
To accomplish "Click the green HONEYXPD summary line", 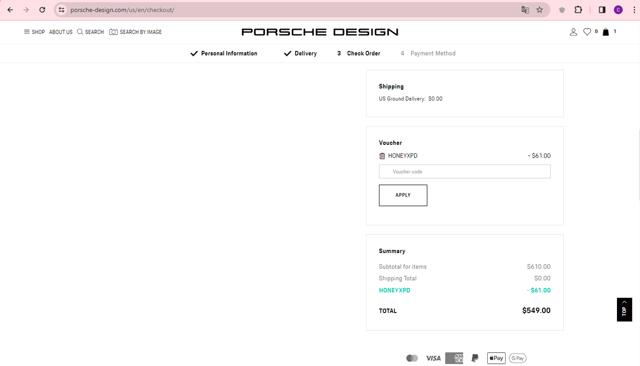I will [x=464, y=291].
